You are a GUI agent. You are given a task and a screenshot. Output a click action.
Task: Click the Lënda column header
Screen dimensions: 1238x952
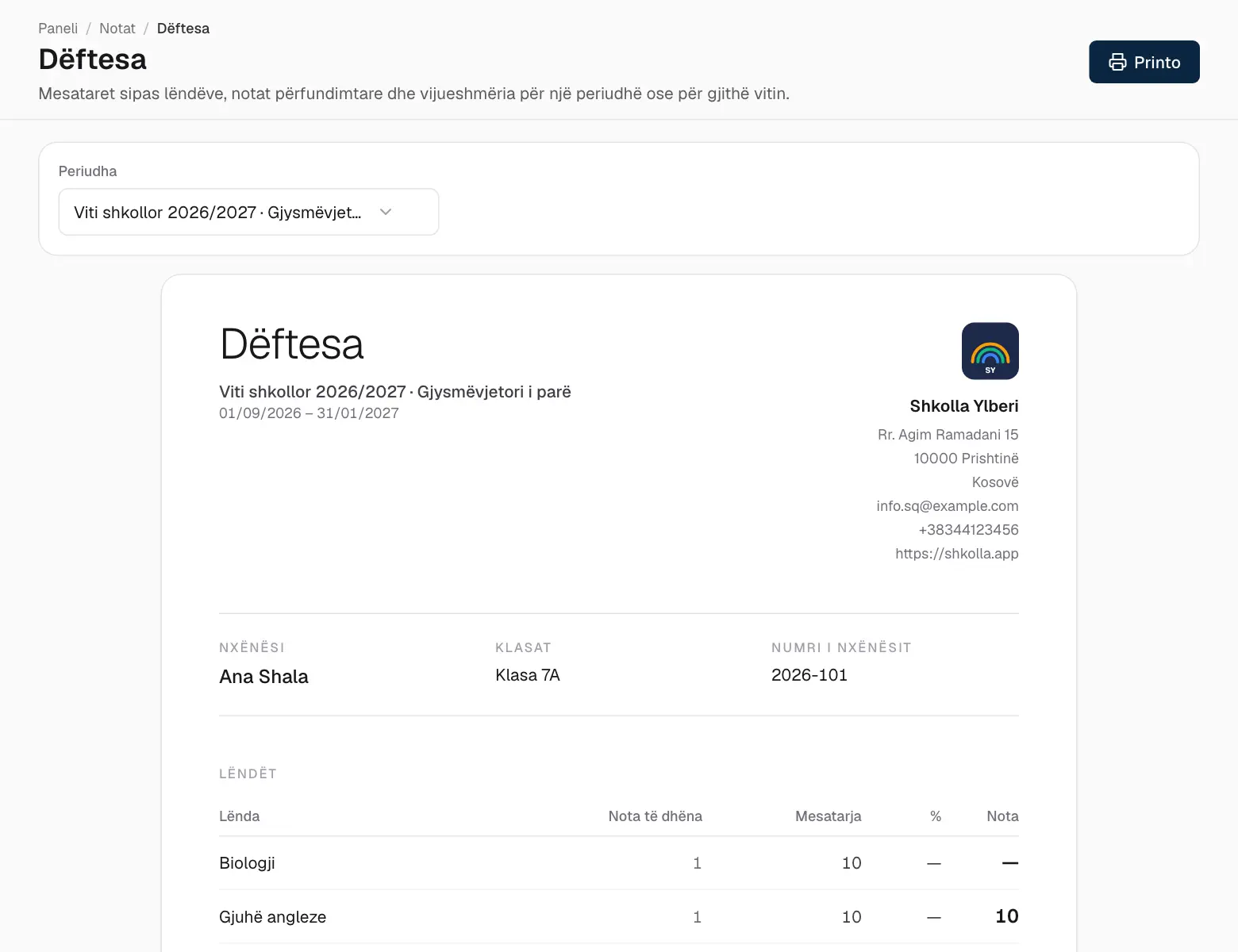click(240, 816)
